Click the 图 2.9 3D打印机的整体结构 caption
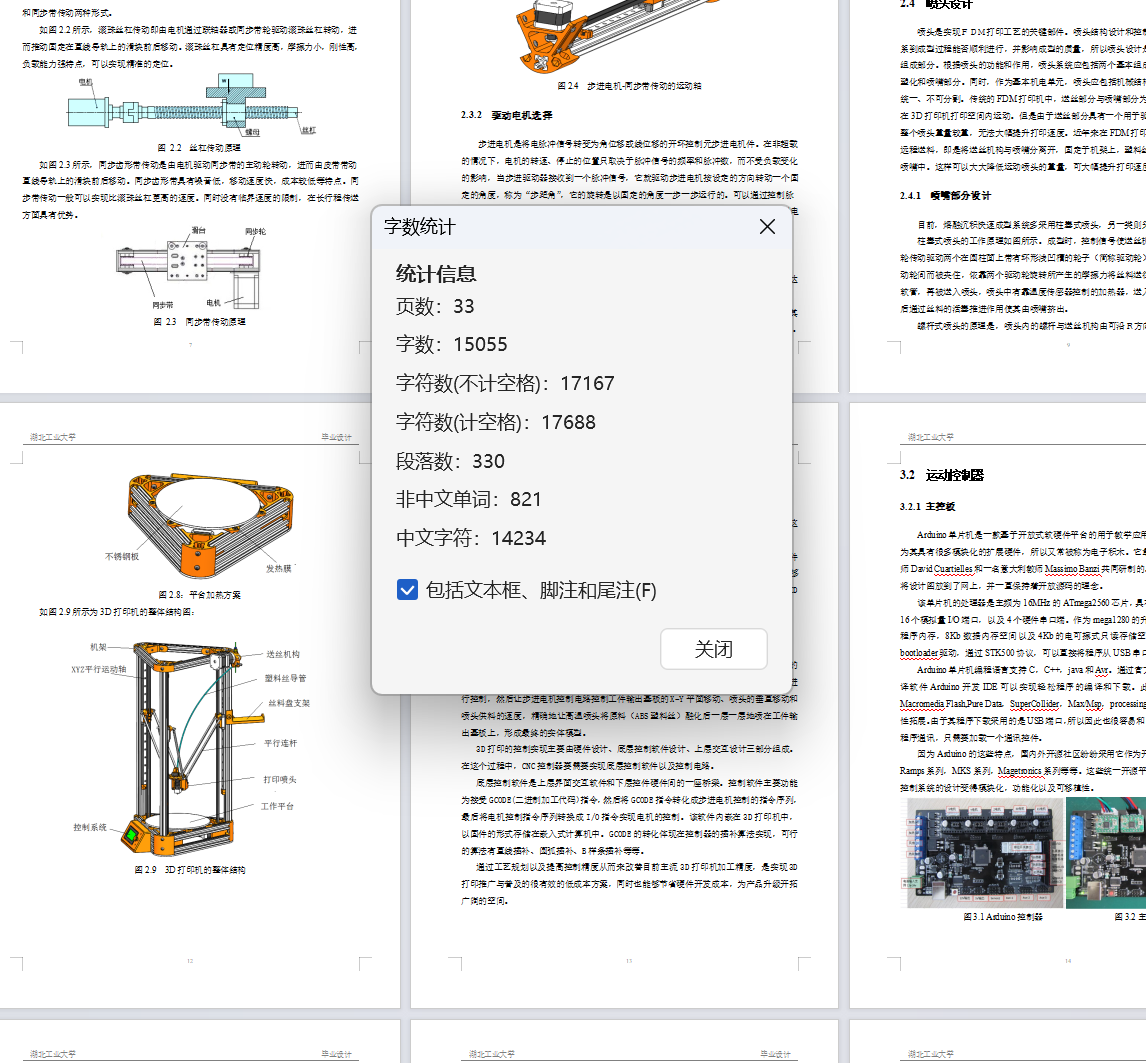 (190, 870)
